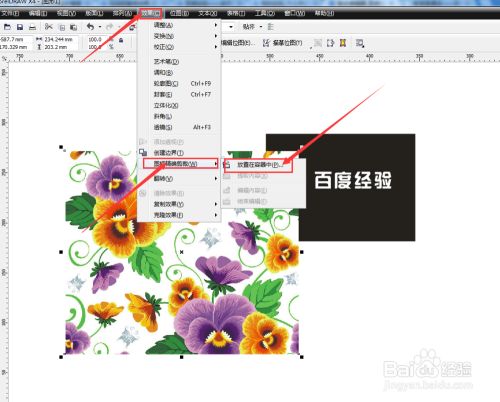Open the 文本(X) Text menu
The height and width of the screenshot is (402, 500).
[x=208, y=13]
